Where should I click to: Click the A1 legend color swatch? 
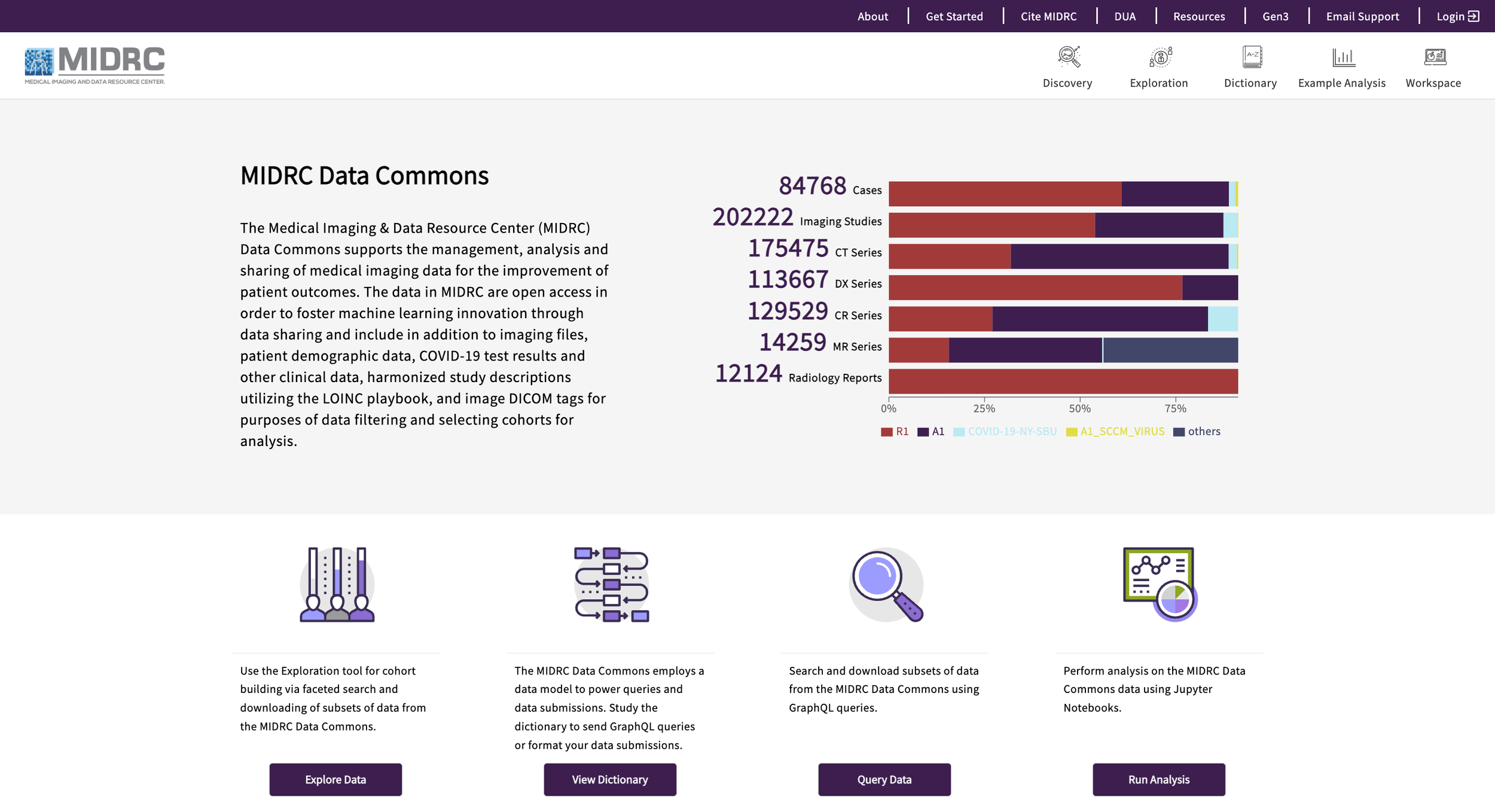point(923,432)
